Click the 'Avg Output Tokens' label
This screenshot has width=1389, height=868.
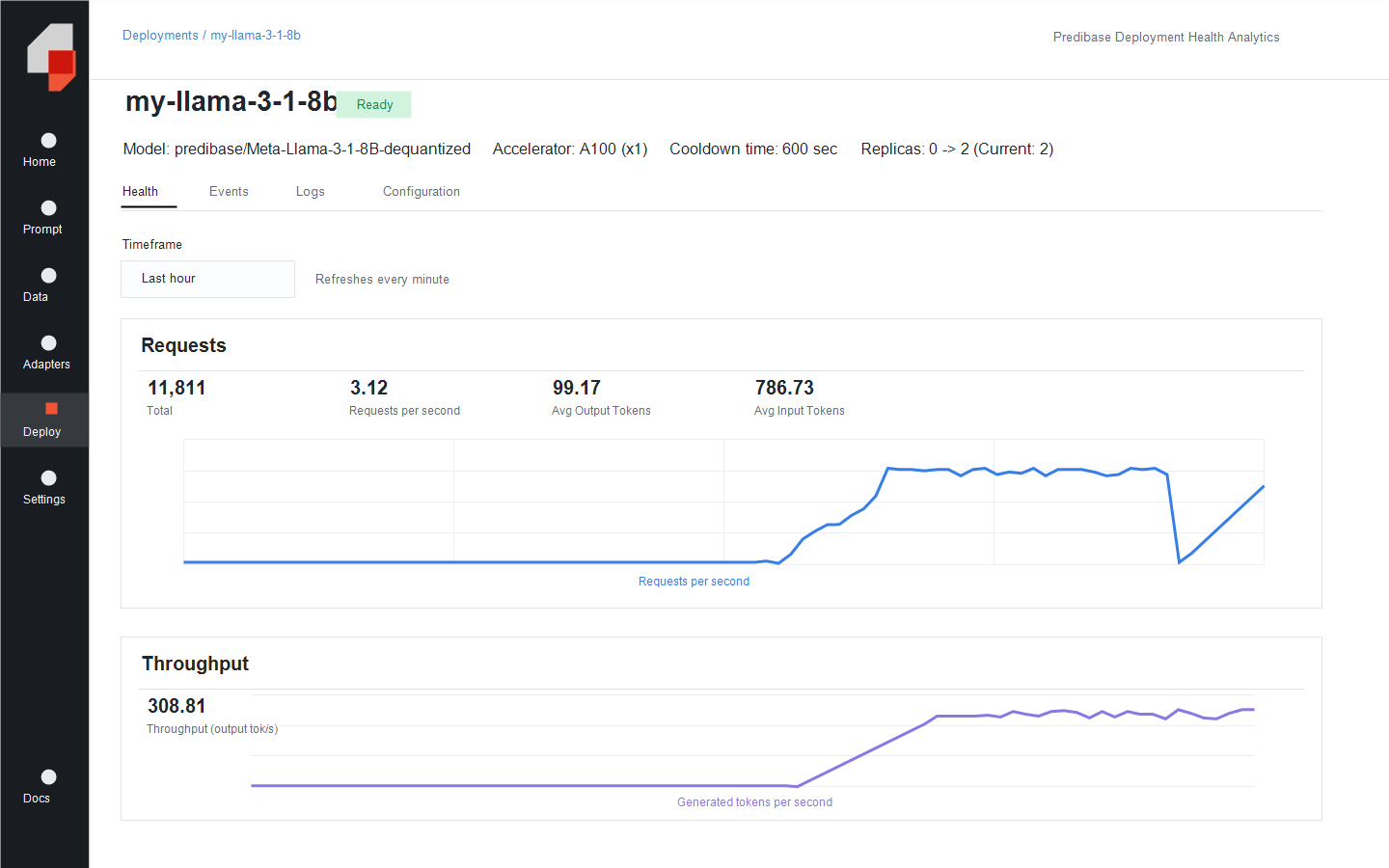tap(601, 411)
